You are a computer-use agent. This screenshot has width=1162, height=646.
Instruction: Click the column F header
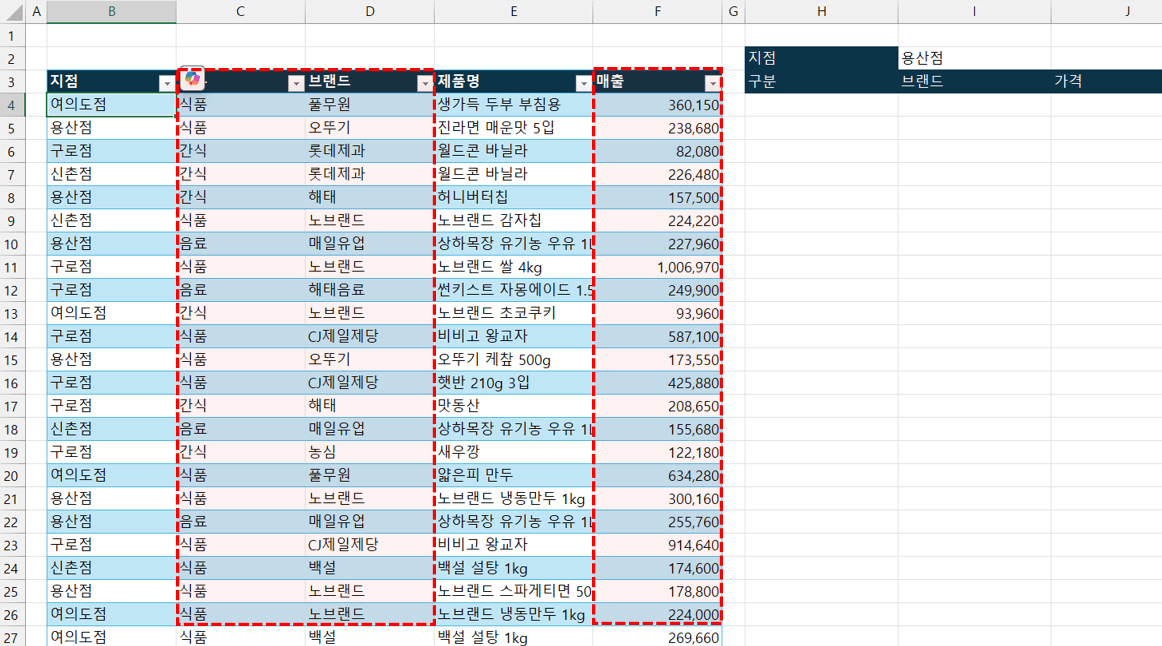click(x=658, y=11)
